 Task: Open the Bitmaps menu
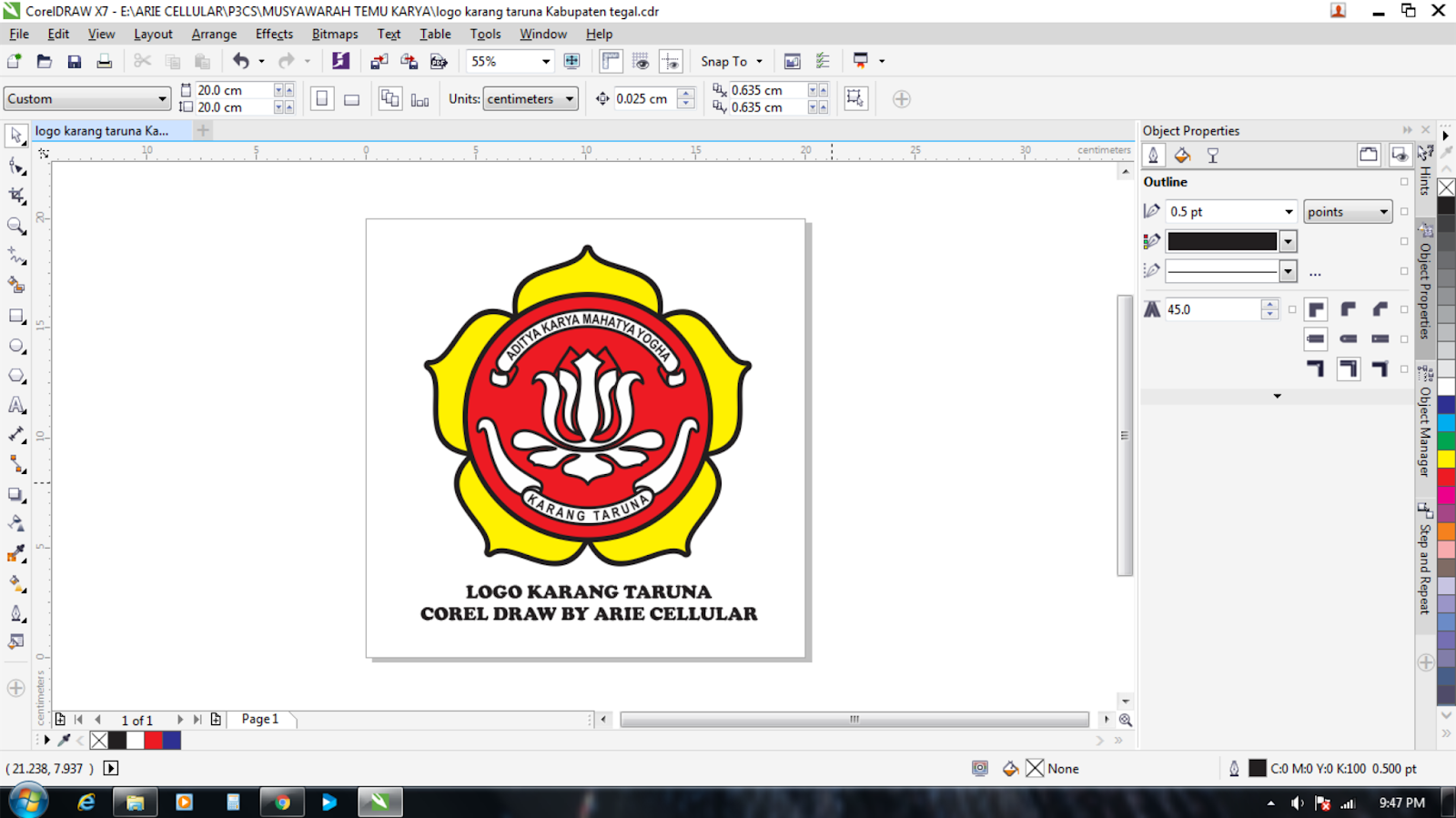335,34
